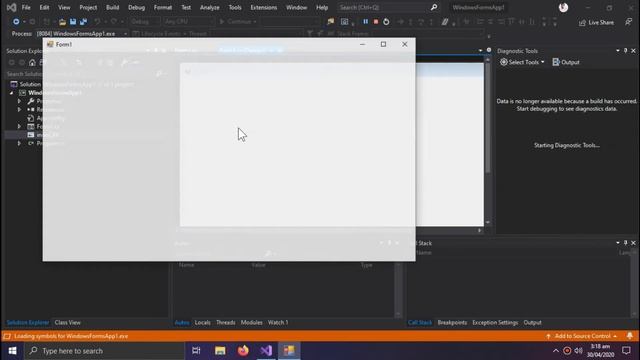The width and height of the screenshot is (640, 360).
Task: Click the Live Share button
Action: (x=596, y=22)
